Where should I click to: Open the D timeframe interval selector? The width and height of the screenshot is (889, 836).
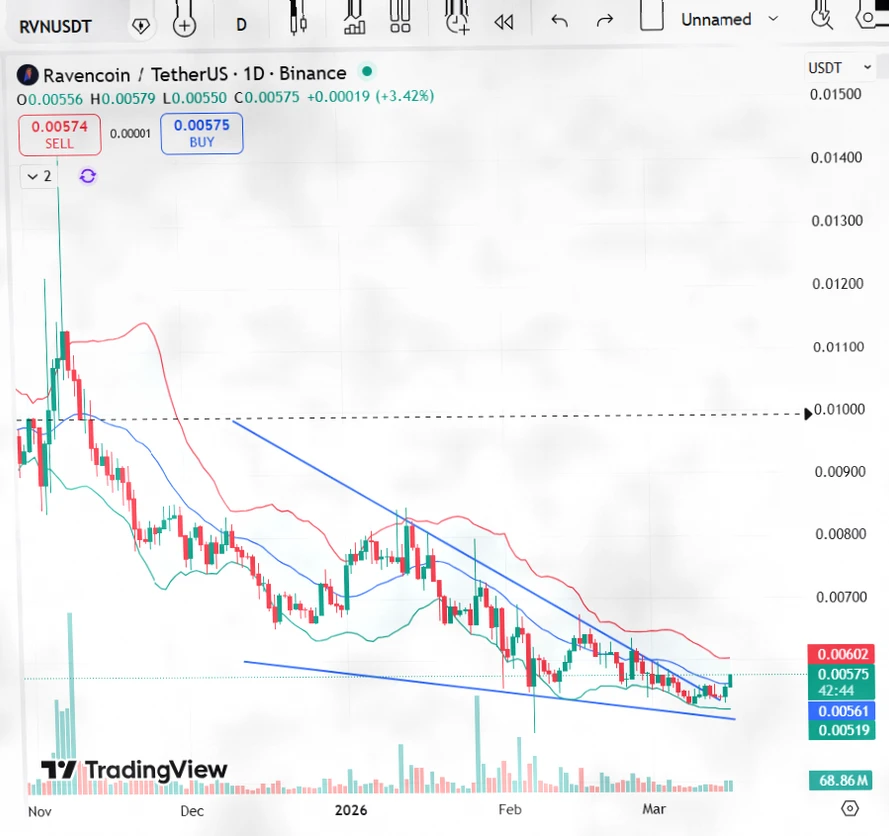tap(242, 25)
